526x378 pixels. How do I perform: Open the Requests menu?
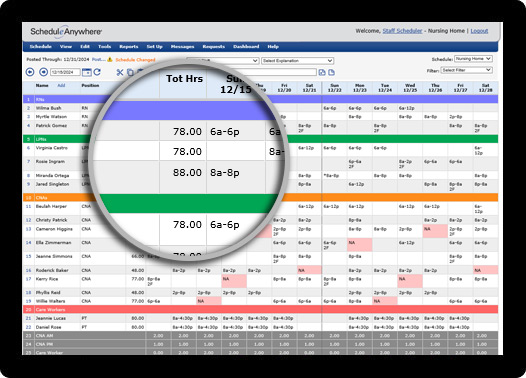click(x=214, y=47)
